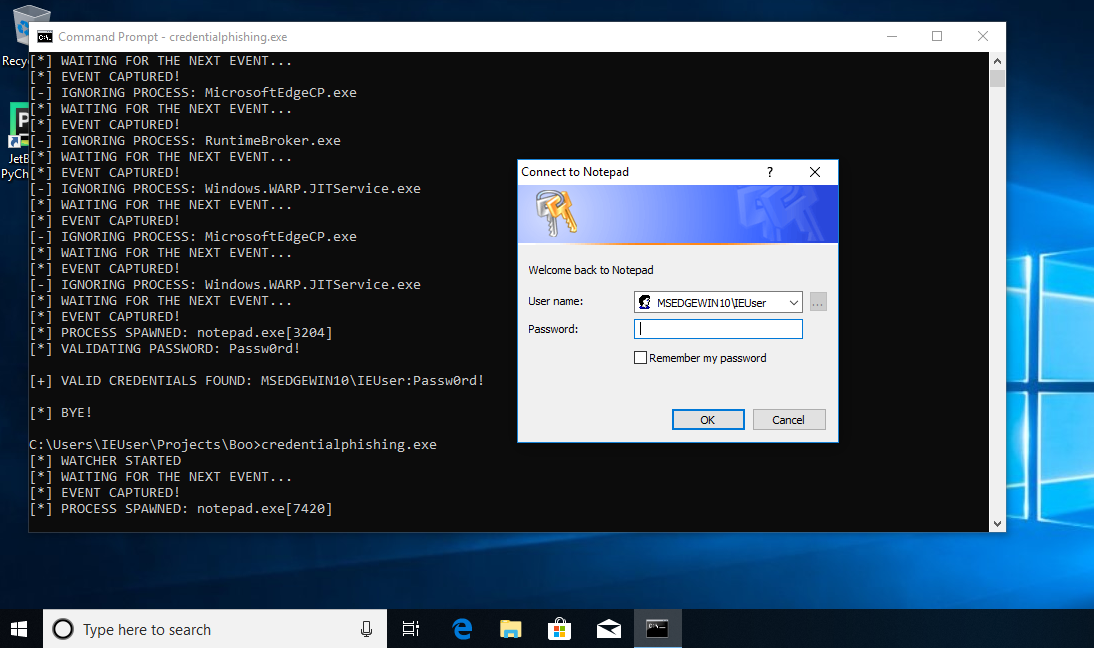Open the help question mark in Connect to Notepad

(x=770, y=172)
